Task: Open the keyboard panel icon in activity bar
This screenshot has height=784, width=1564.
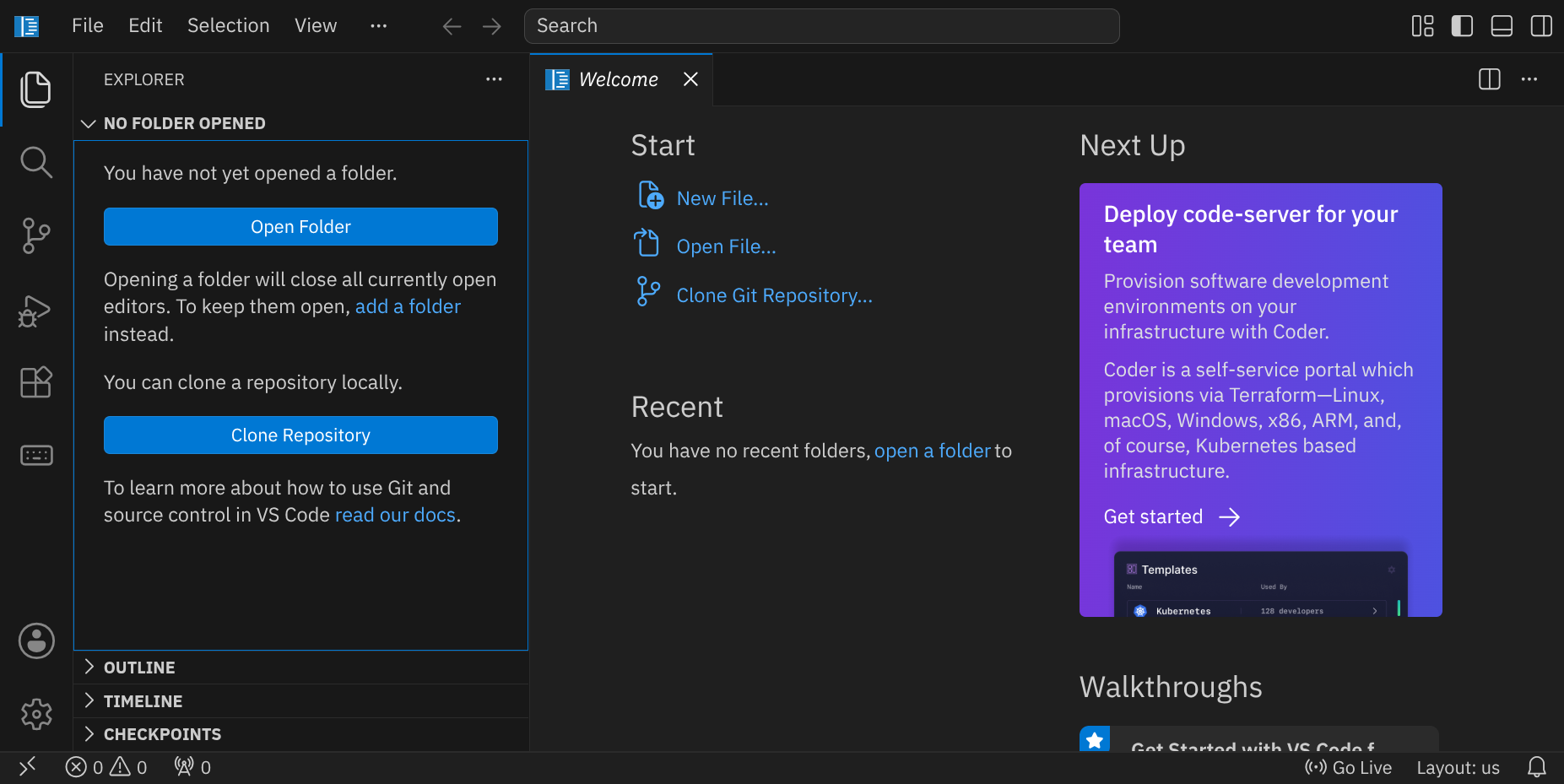Action: coord(35,456)
